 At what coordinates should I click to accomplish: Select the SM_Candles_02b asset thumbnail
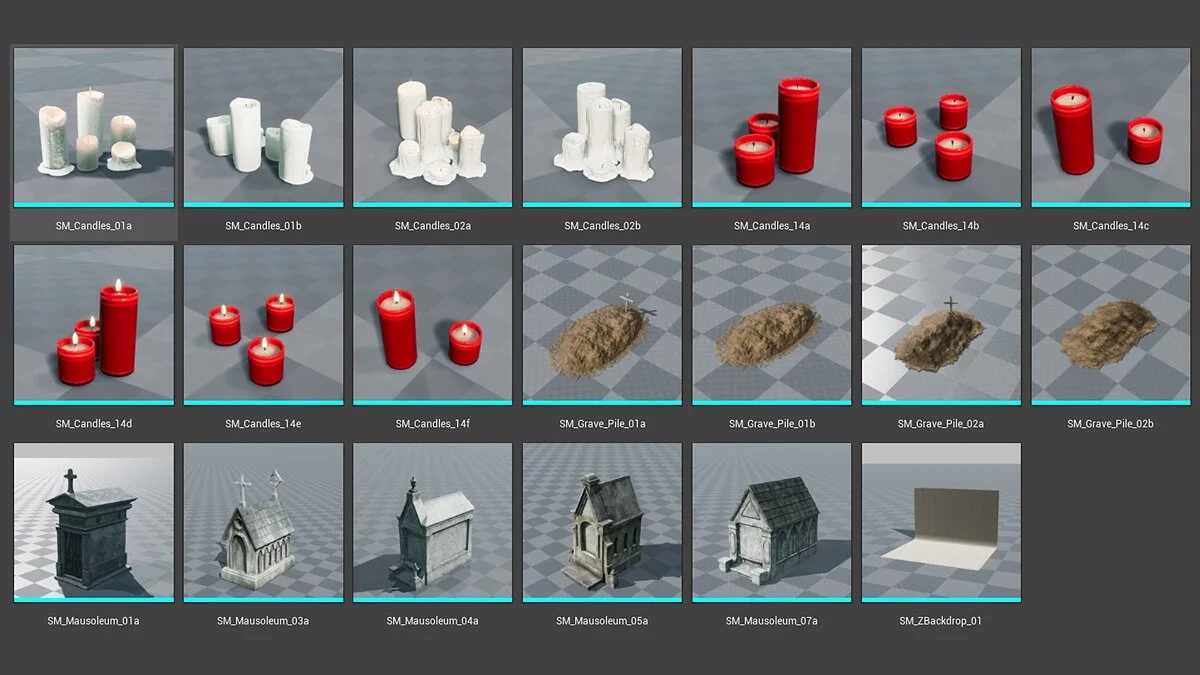602,127
